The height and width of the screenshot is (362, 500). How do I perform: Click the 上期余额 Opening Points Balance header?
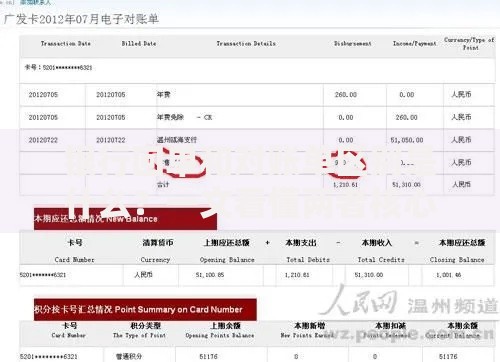pyautogui.click(x=220, y=330)
